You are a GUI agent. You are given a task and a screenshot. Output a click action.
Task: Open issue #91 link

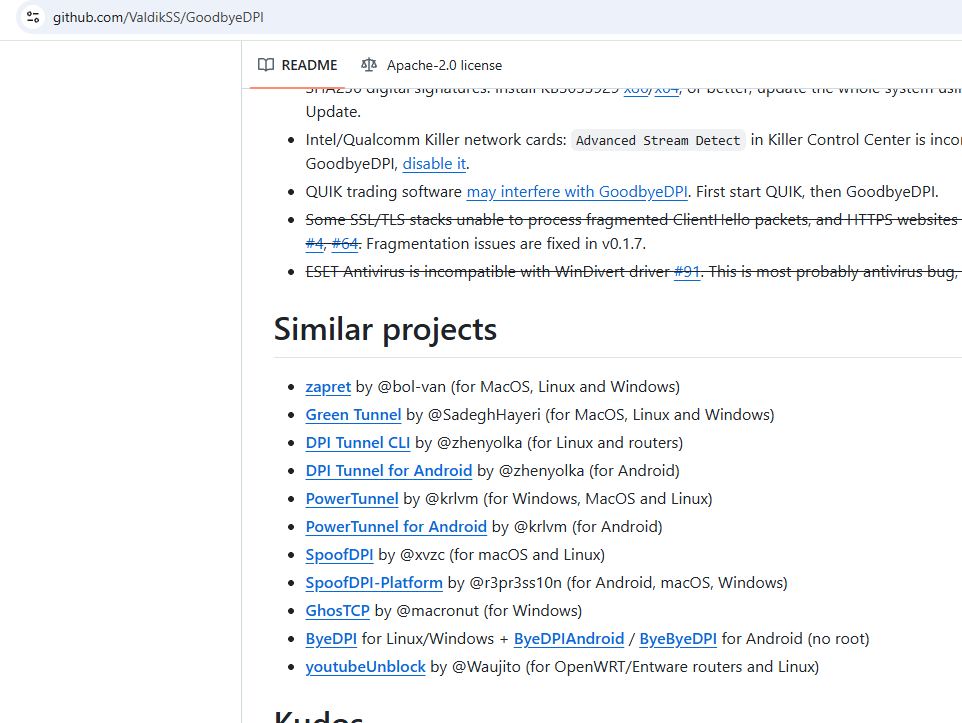(x=687, y=272)
